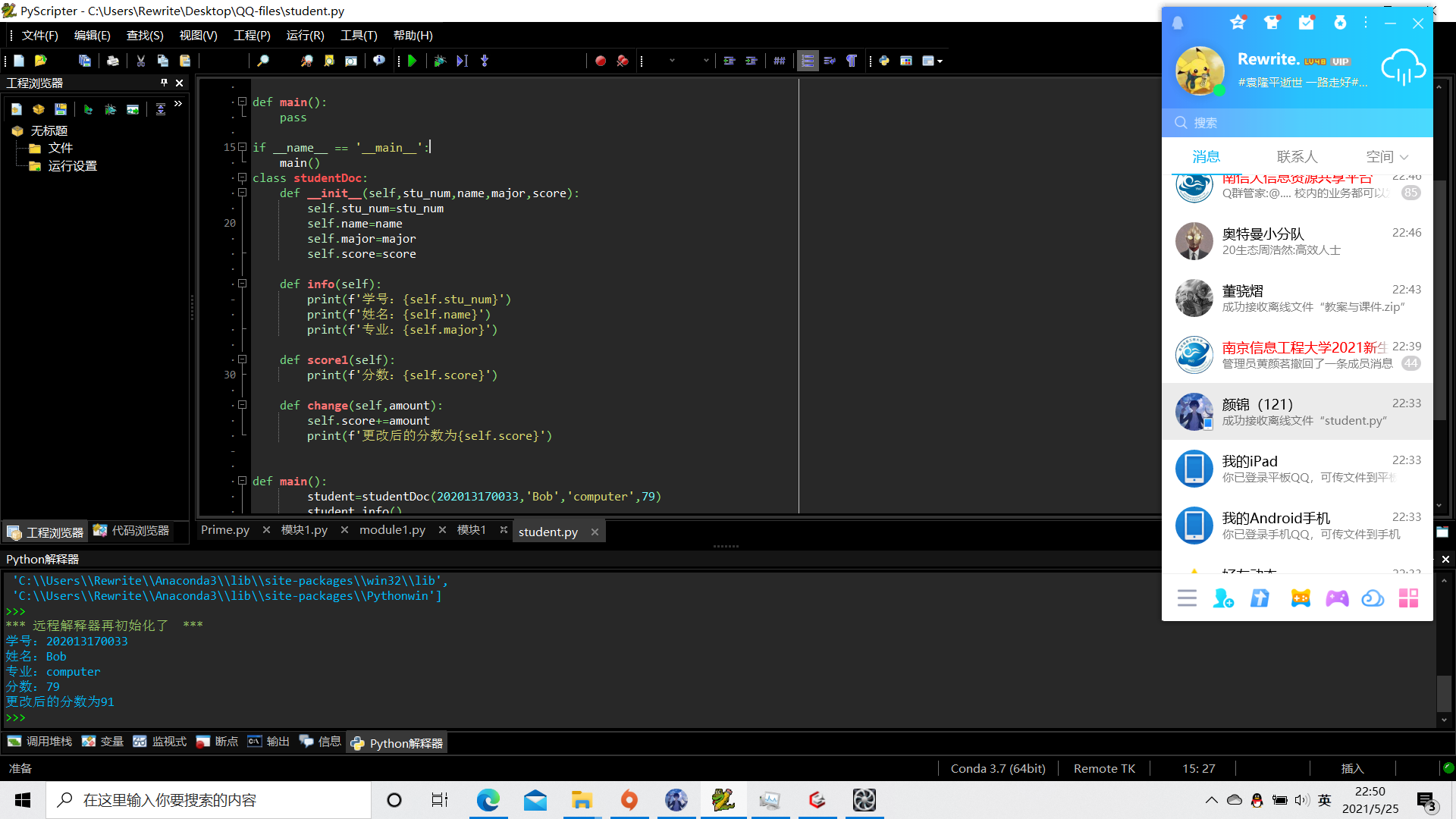The width and height of the screenshot is (1456, 819).
Task: Pin the 工程浏览器 panel
Action: click(164, 83)
